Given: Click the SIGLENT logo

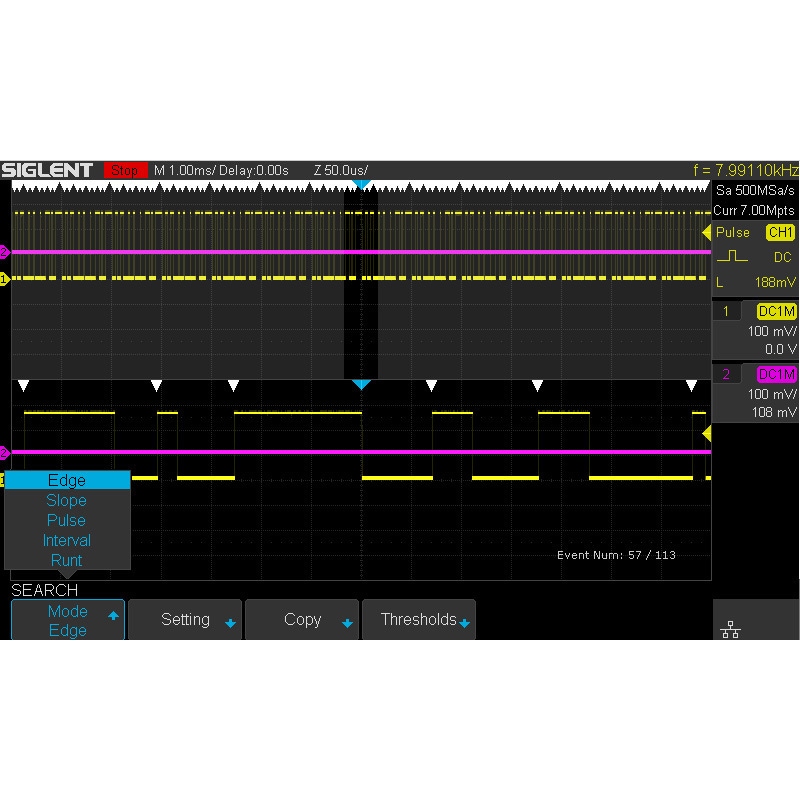Looking at the screenshot, I should click(47, 170).
